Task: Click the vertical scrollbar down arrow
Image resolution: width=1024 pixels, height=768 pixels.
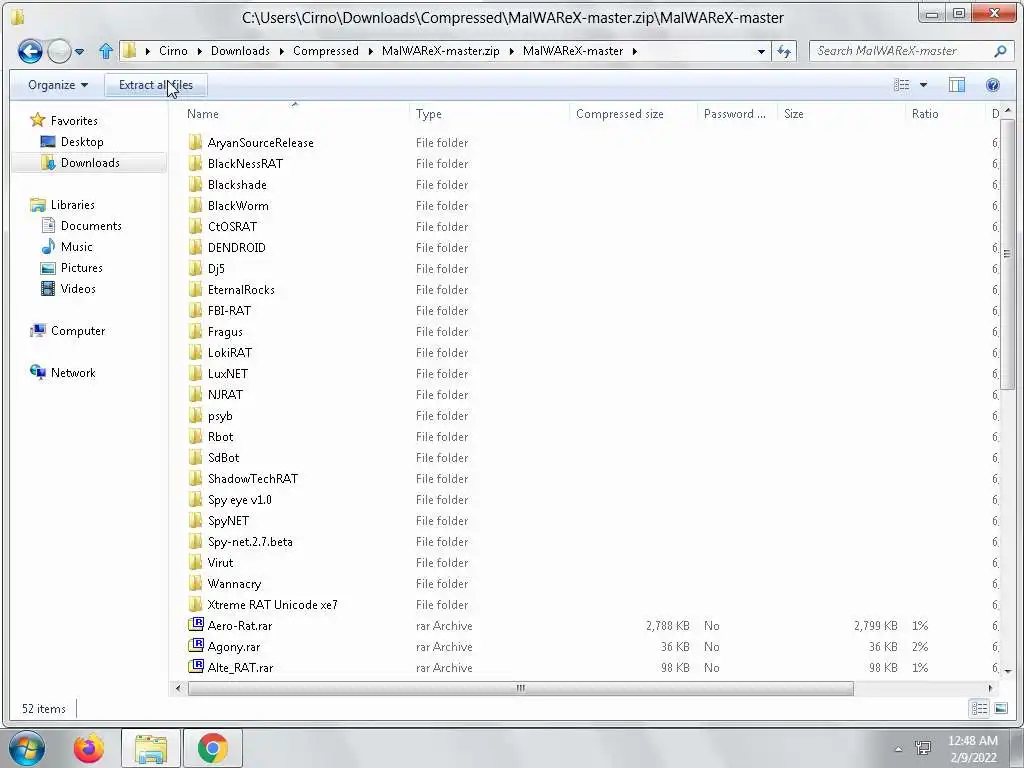Action: (1008, 671)
